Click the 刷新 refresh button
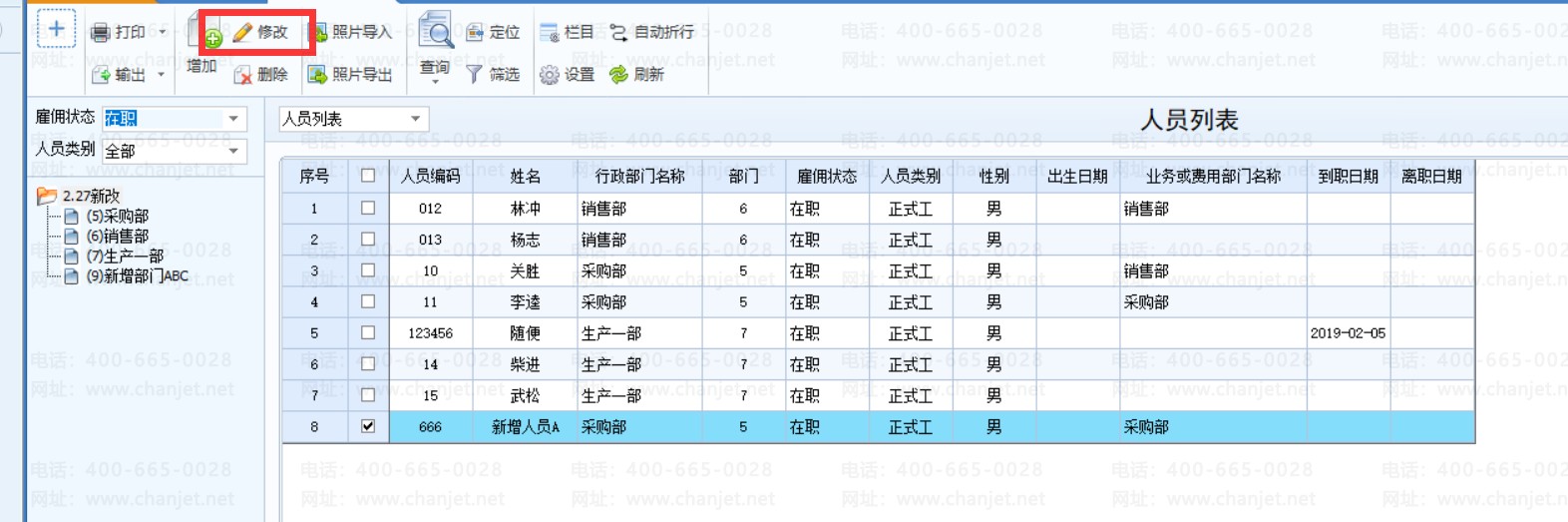 636,75
